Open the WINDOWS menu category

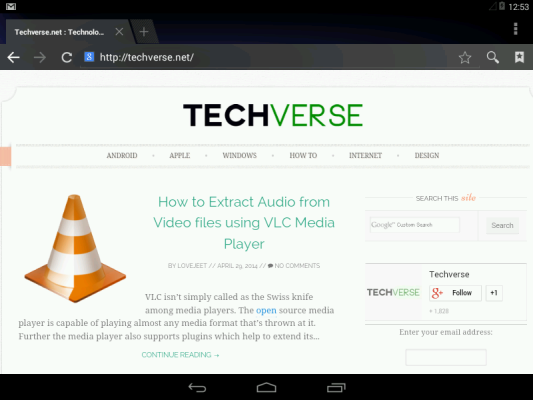point(239,155)
